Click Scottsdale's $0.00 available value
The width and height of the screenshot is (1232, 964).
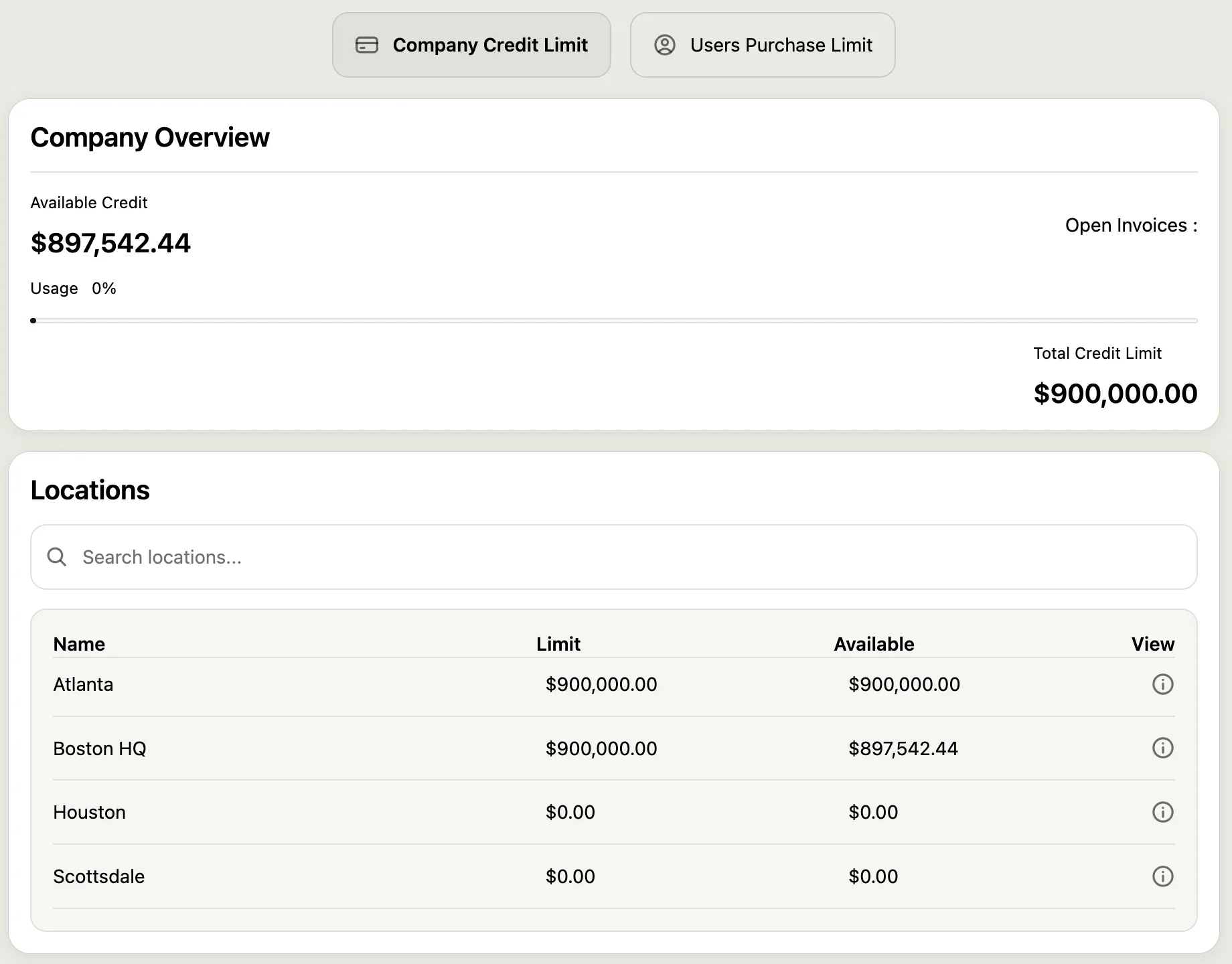click(873, 876)
